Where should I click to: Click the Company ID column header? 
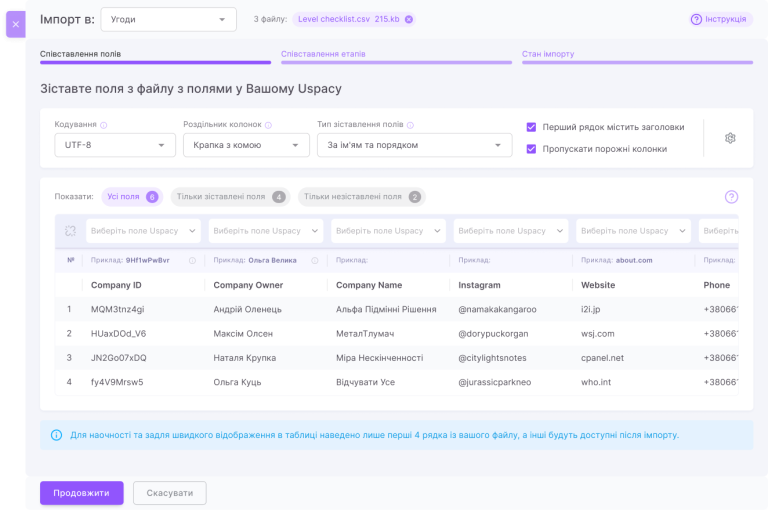pos(116,285)
